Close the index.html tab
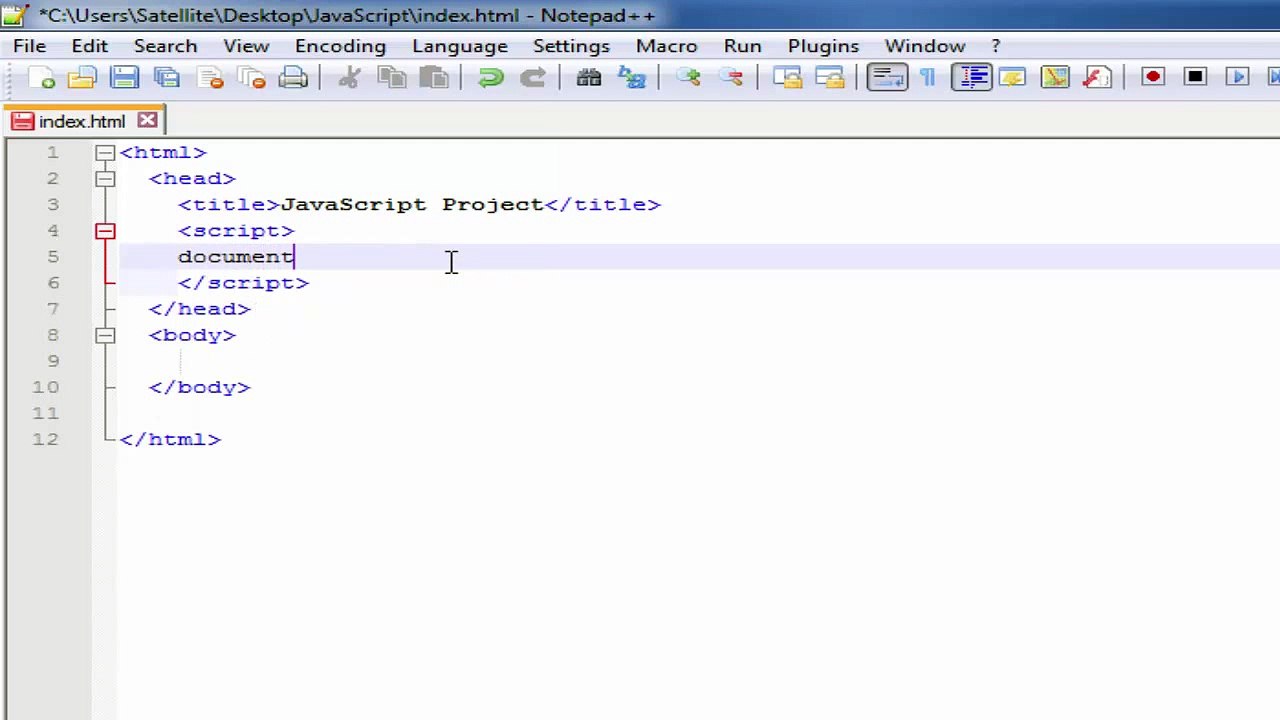 point(147,121)
